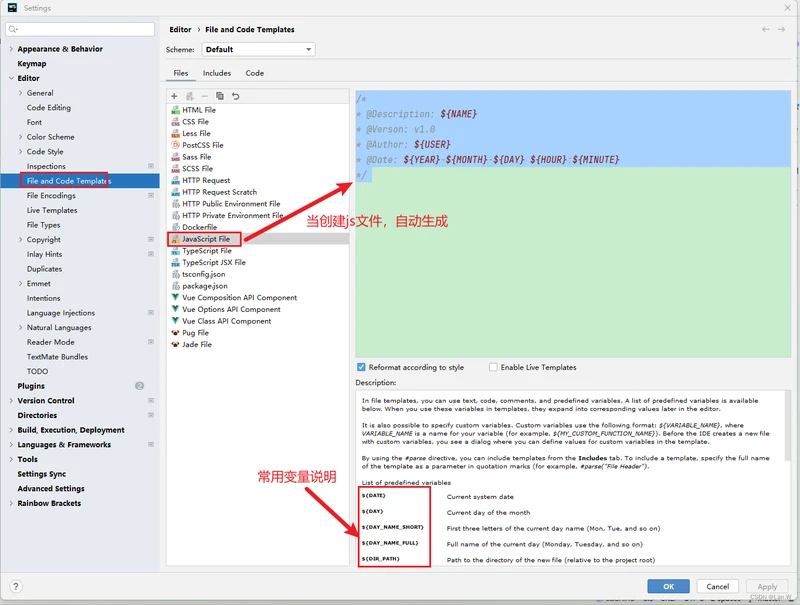Expand the General settings node

pos(20,93)
